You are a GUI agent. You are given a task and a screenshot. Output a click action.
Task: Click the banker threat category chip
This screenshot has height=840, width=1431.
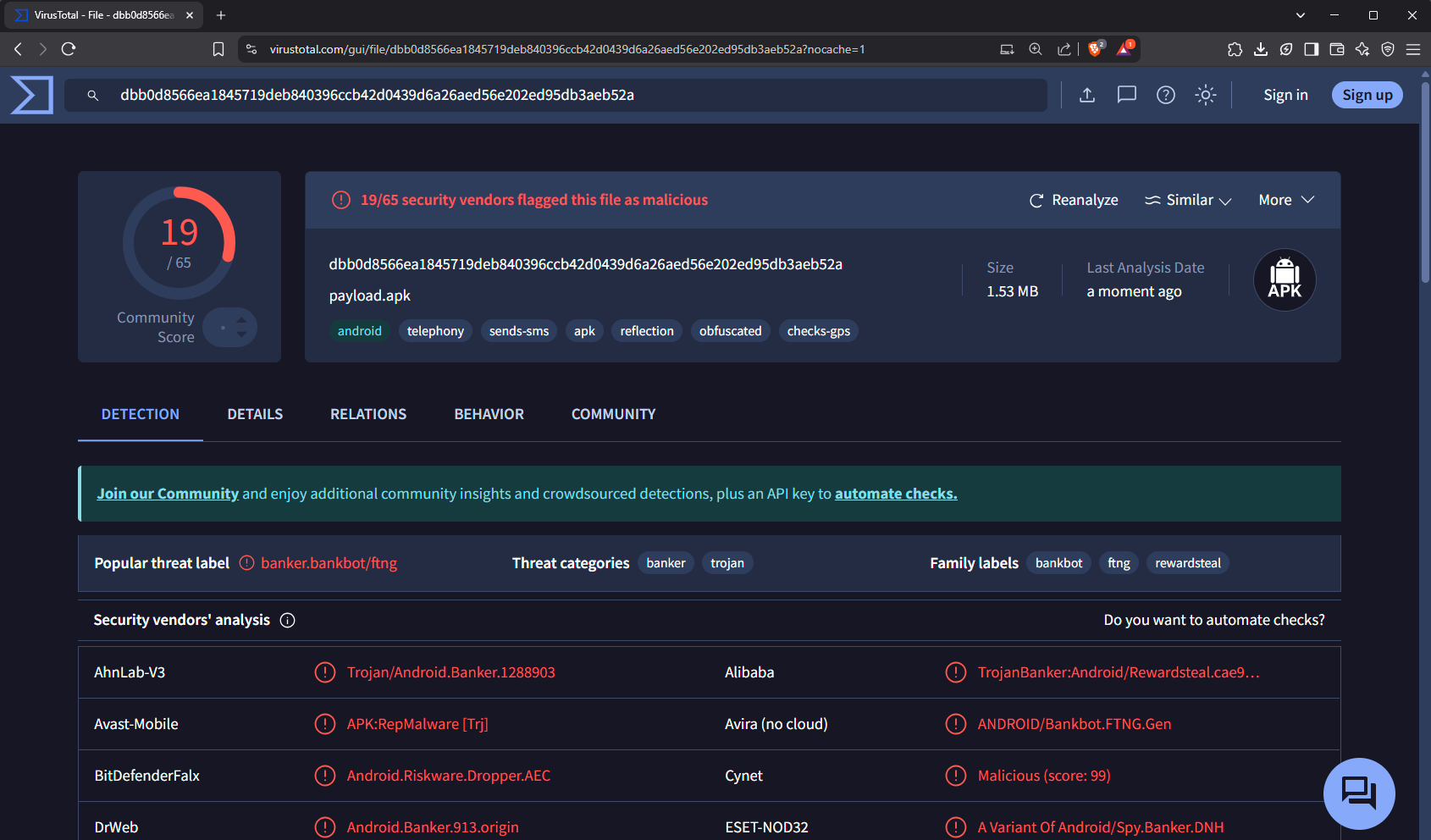pyautogui.click(x=666, y=563)
